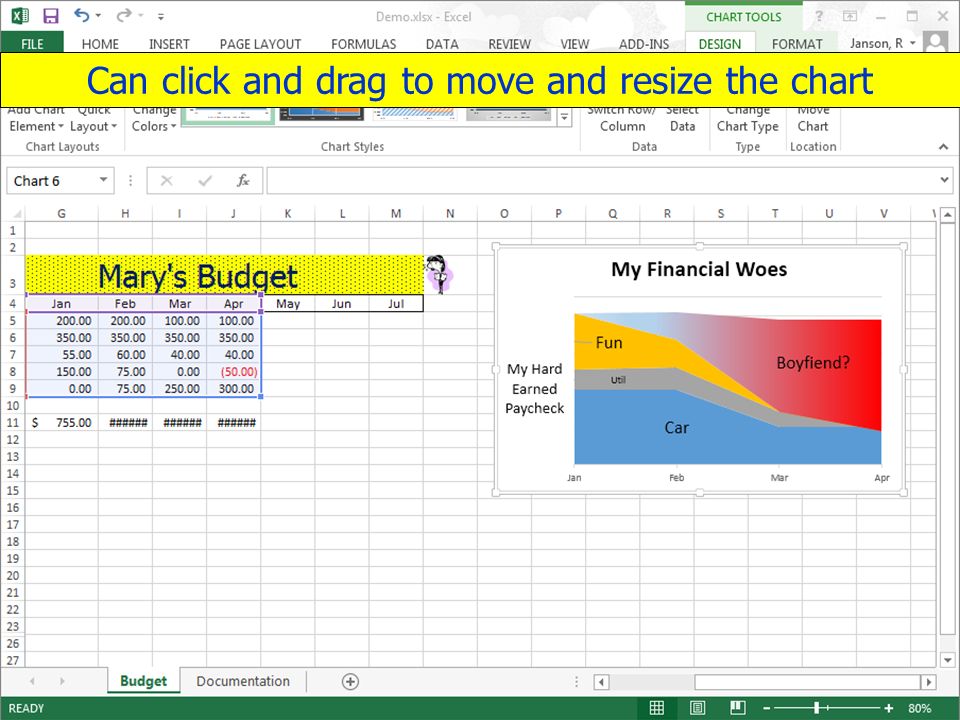Viewport: 960px width, 720px height.
Task: Click the user account picture icon
Action: (x=936, y=42)
